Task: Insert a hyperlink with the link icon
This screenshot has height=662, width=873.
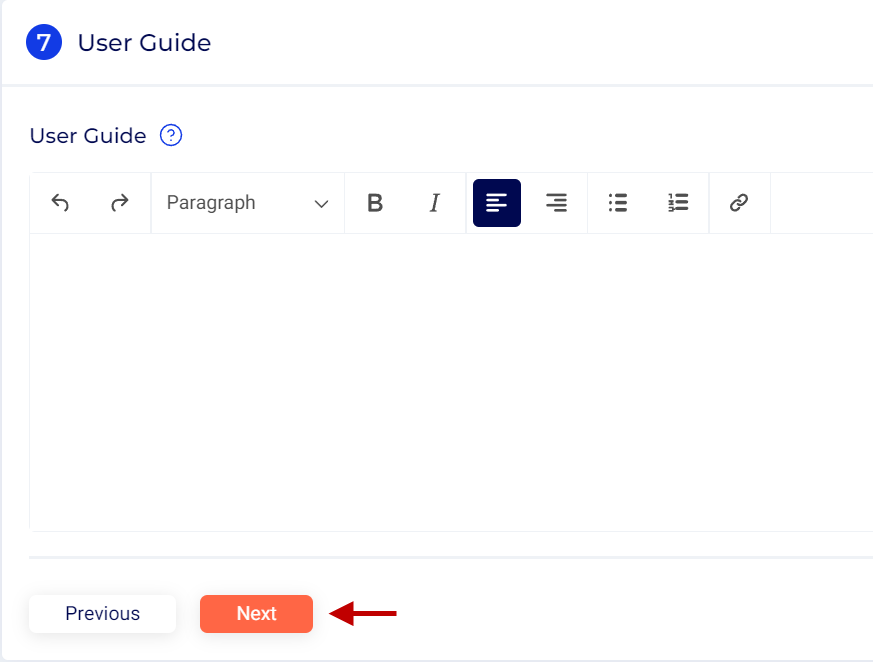Action: pyautogui.click(x=739, y=203)
